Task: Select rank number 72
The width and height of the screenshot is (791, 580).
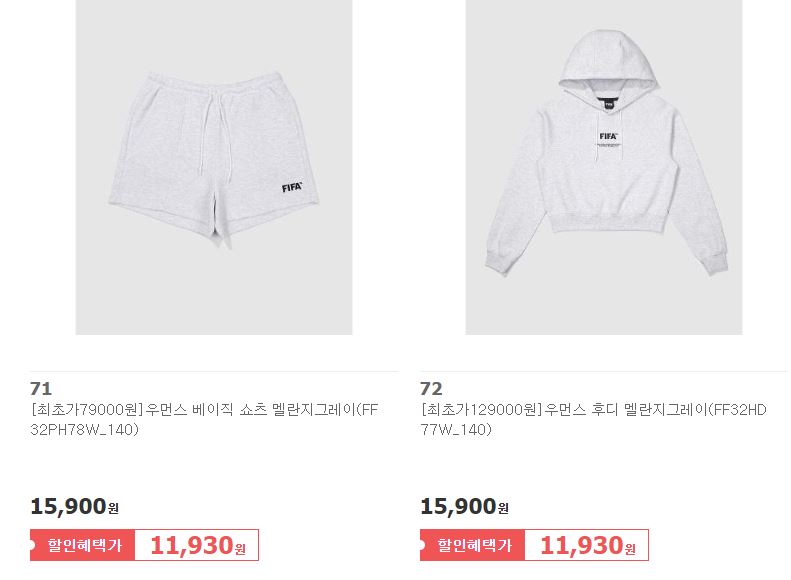Action: [431, 389]
